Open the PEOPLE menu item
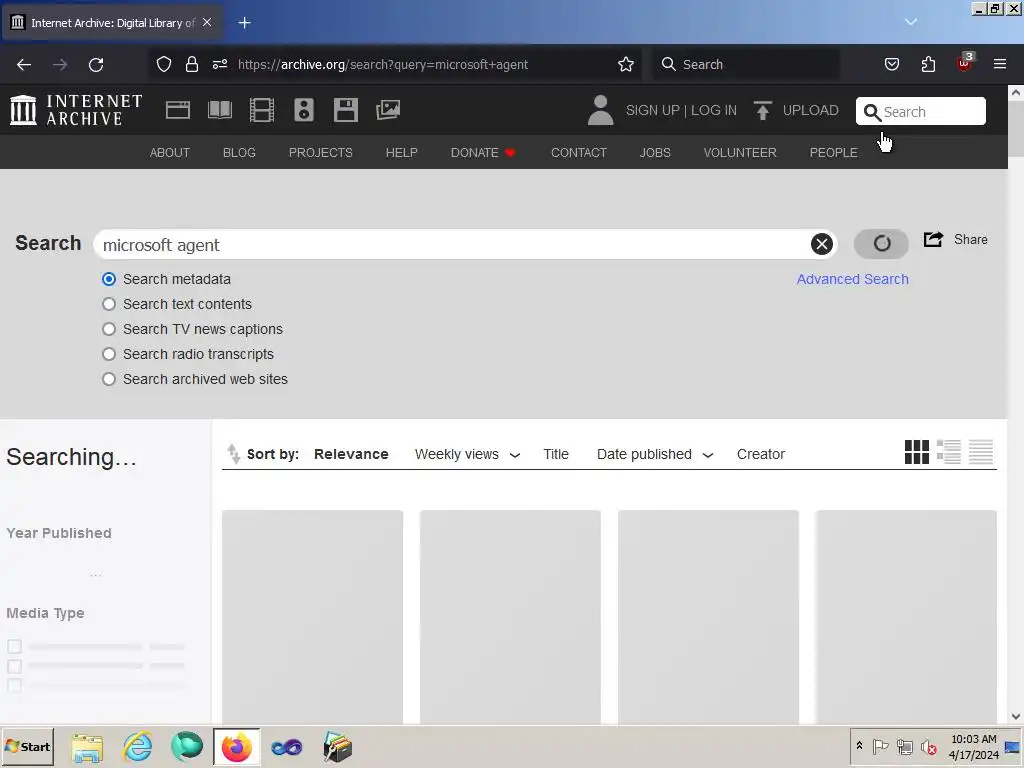 (x=833, y=152)
